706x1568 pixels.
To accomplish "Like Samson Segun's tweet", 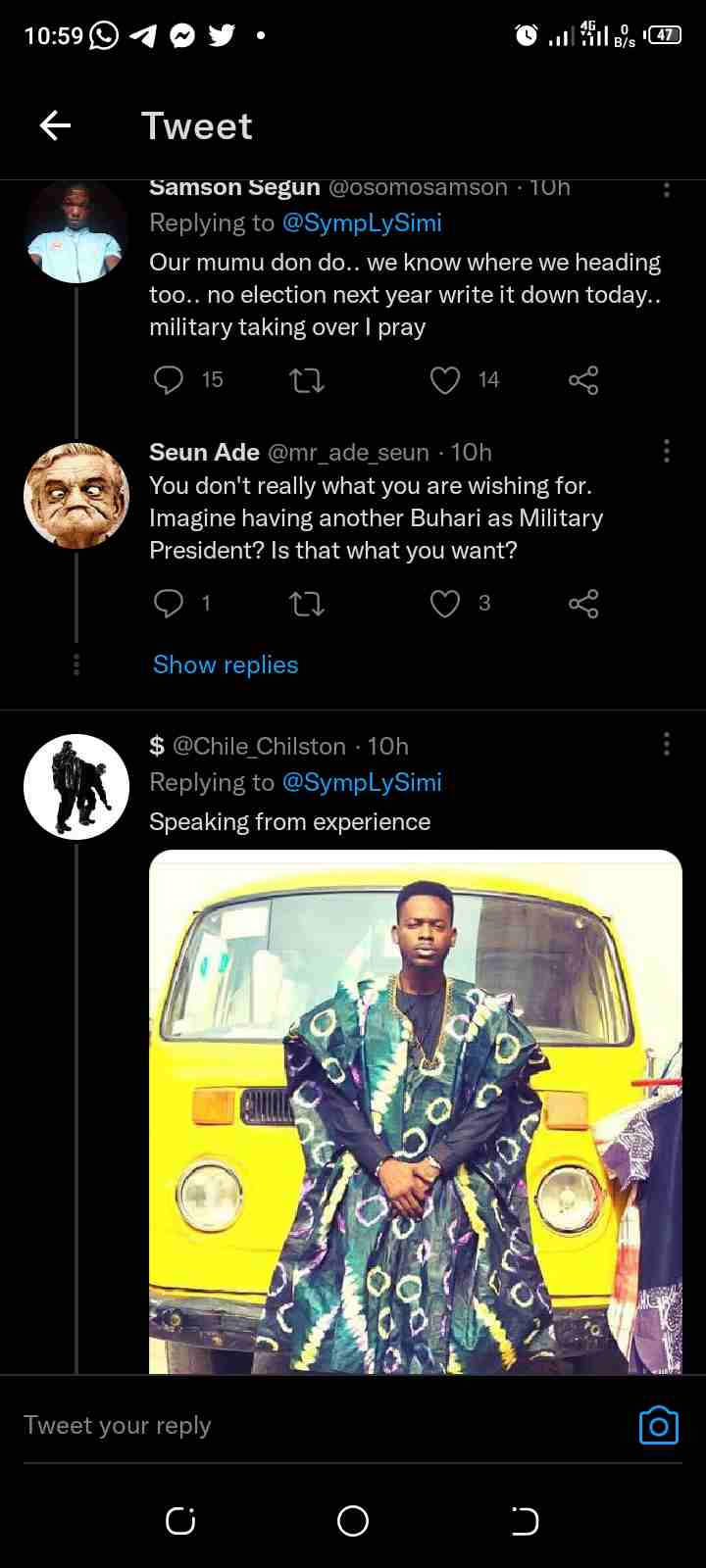I will pyautogui.click(x=445, y=379).
